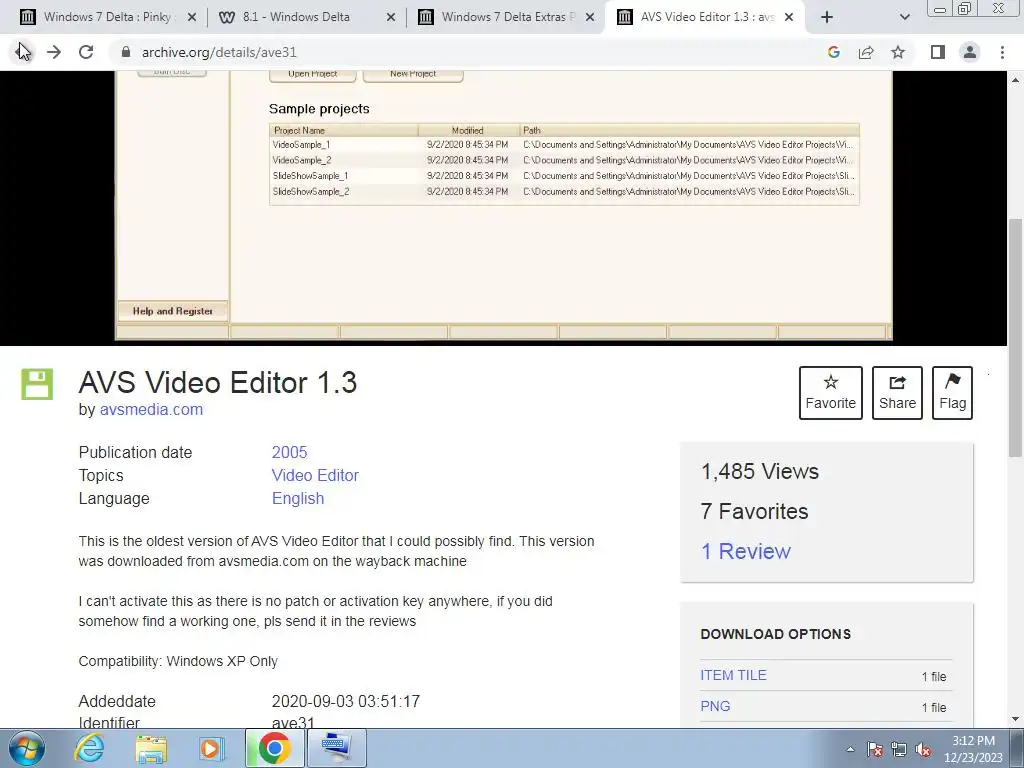Click the English language link

pyautogui.click(x=298, y=498)
